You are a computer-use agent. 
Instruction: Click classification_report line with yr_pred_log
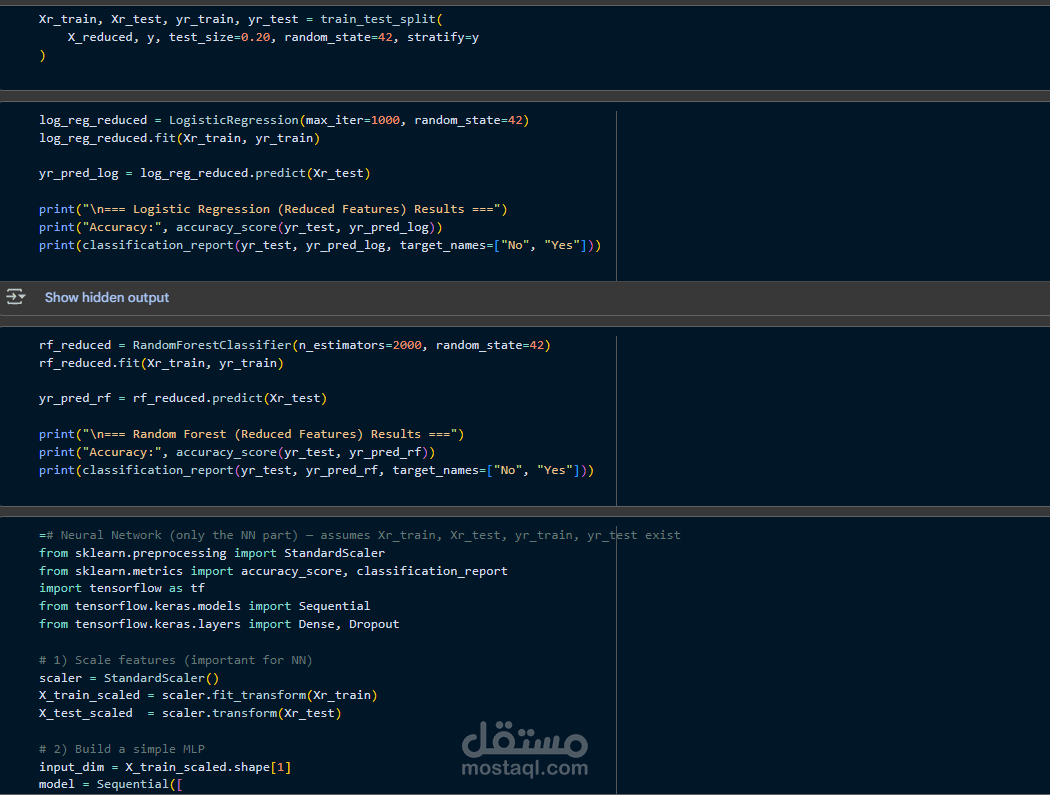coord(320,245)
